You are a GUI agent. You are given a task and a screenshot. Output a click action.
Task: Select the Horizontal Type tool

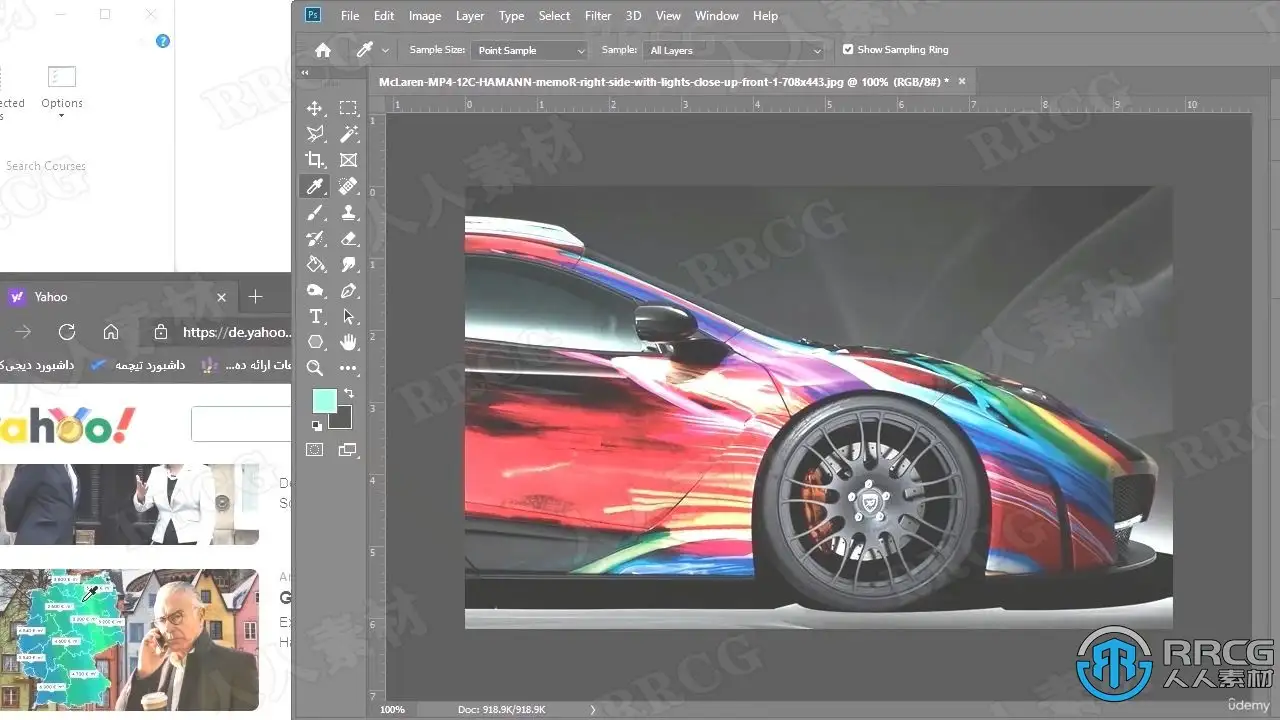pos(315,316)
